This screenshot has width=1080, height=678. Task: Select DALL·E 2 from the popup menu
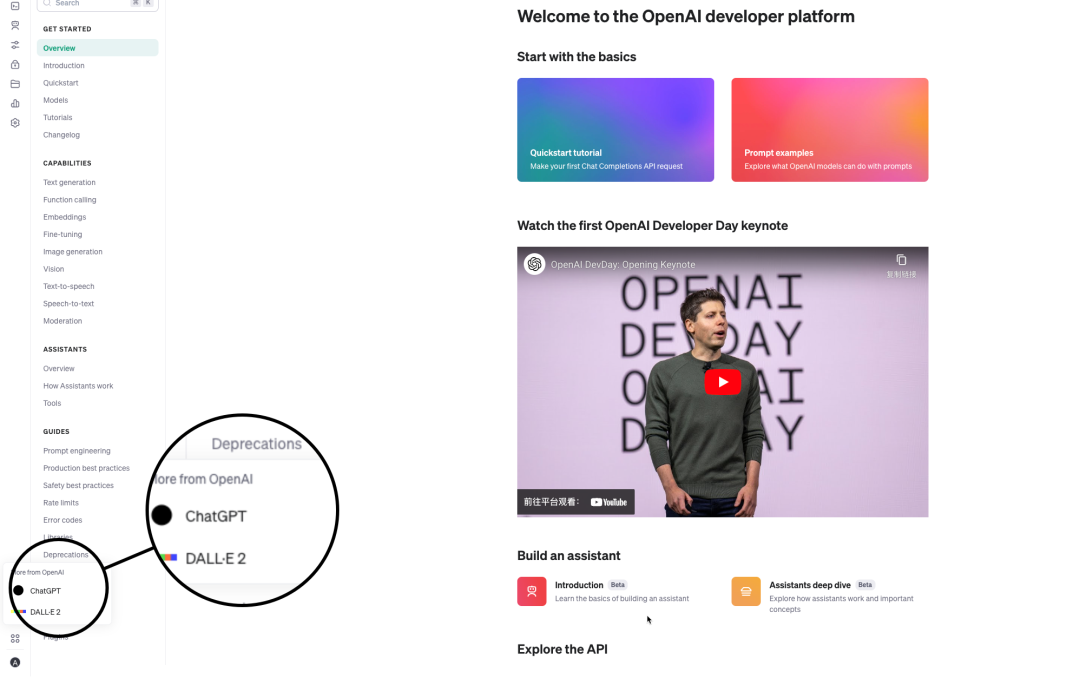[45, 612]
